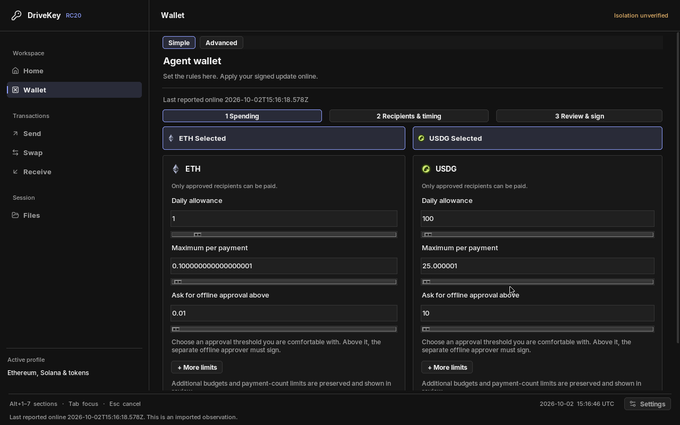Viewport: 680px width, 425px height.
Task: Click the ETH Maximum per payment field
Action: coord(284,266)
